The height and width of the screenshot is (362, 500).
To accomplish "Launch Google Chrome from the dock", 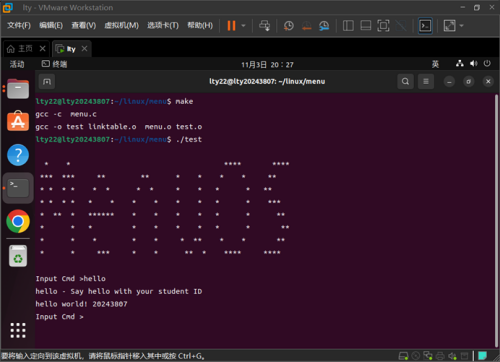I will 18,221.
